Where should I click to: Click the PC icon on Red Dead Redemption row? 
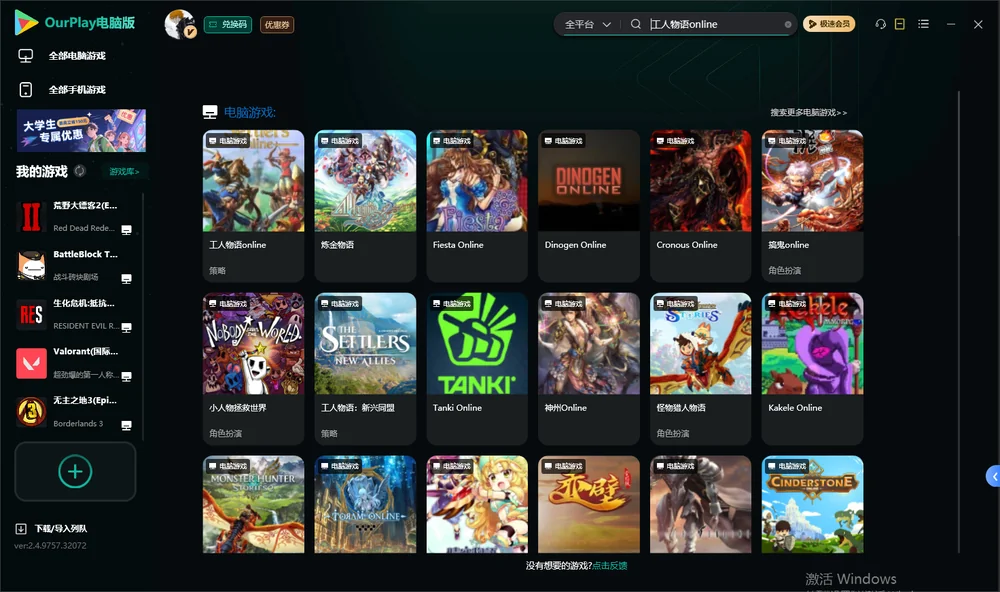click(126, 230)
